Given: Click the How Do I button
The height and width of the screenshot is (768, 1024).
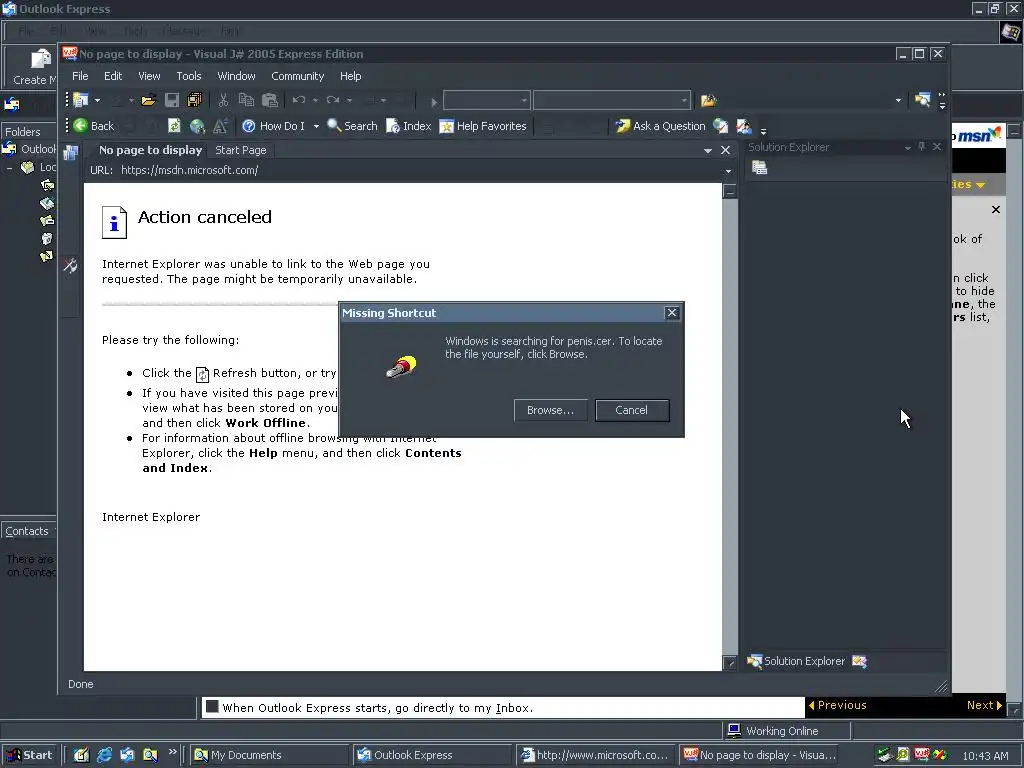Looking at the screenshot, I should coord(274,126).
